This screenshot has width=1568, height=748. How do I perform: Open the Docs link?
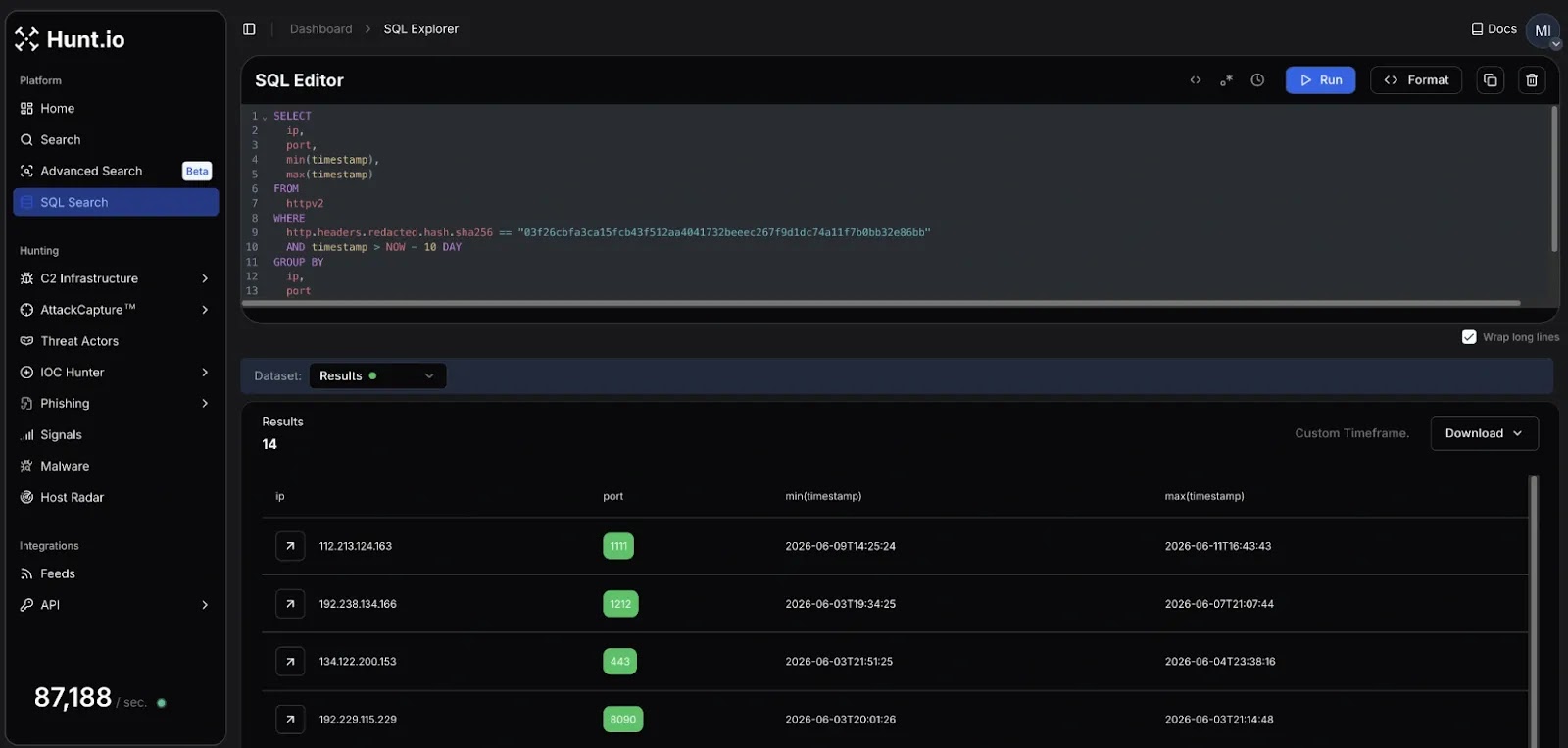click(1494, 29)
